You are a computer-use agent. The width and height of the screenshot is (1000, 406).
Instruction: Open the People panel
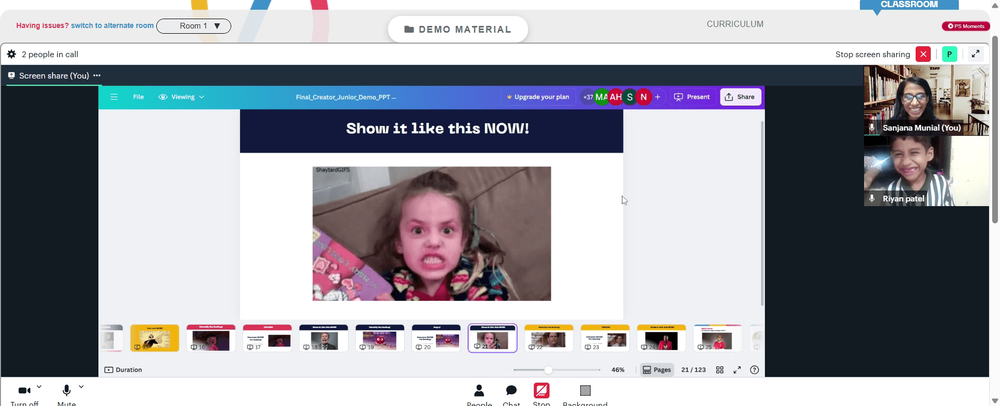(479, 394)
